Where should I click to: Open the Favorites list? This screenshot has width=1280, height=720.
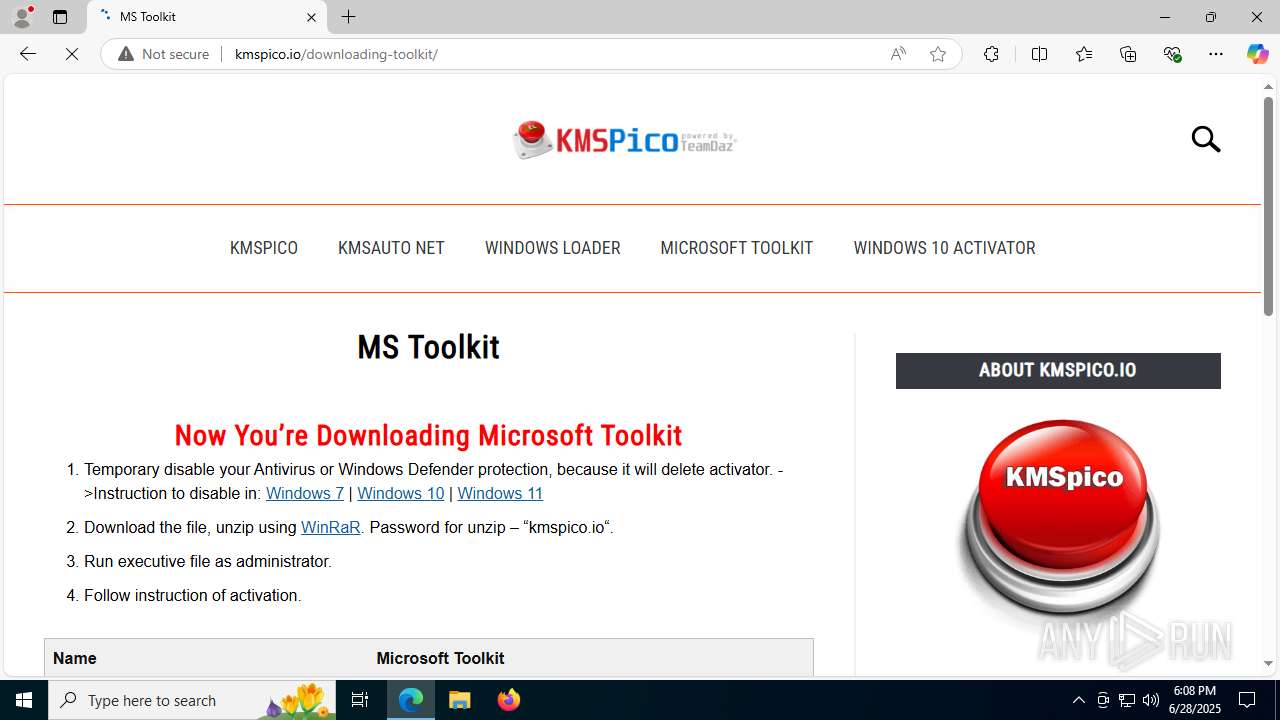[x=1084, y=54]
